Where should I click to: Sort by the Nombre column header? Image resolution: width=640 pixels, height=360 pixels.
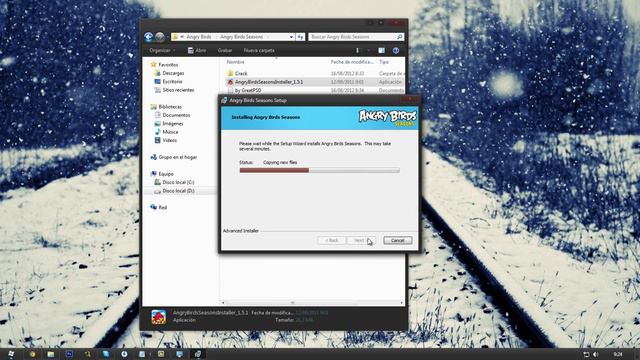tap(236, 62)
